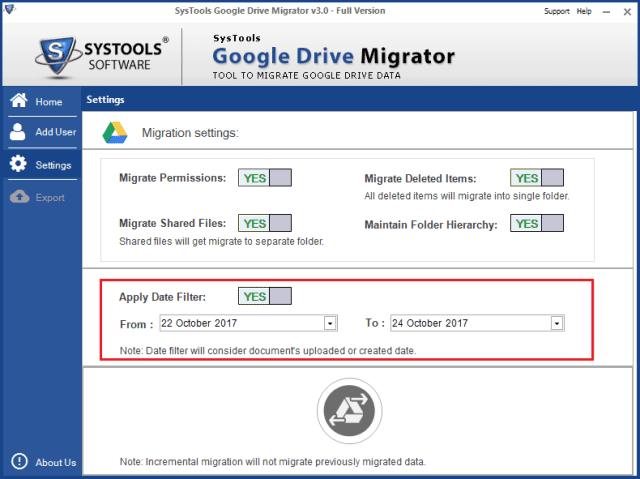Image resolution: width=640 pixels, height=479 pixels.
Task: Click the Settings header tab title
Action: [105, 100]
